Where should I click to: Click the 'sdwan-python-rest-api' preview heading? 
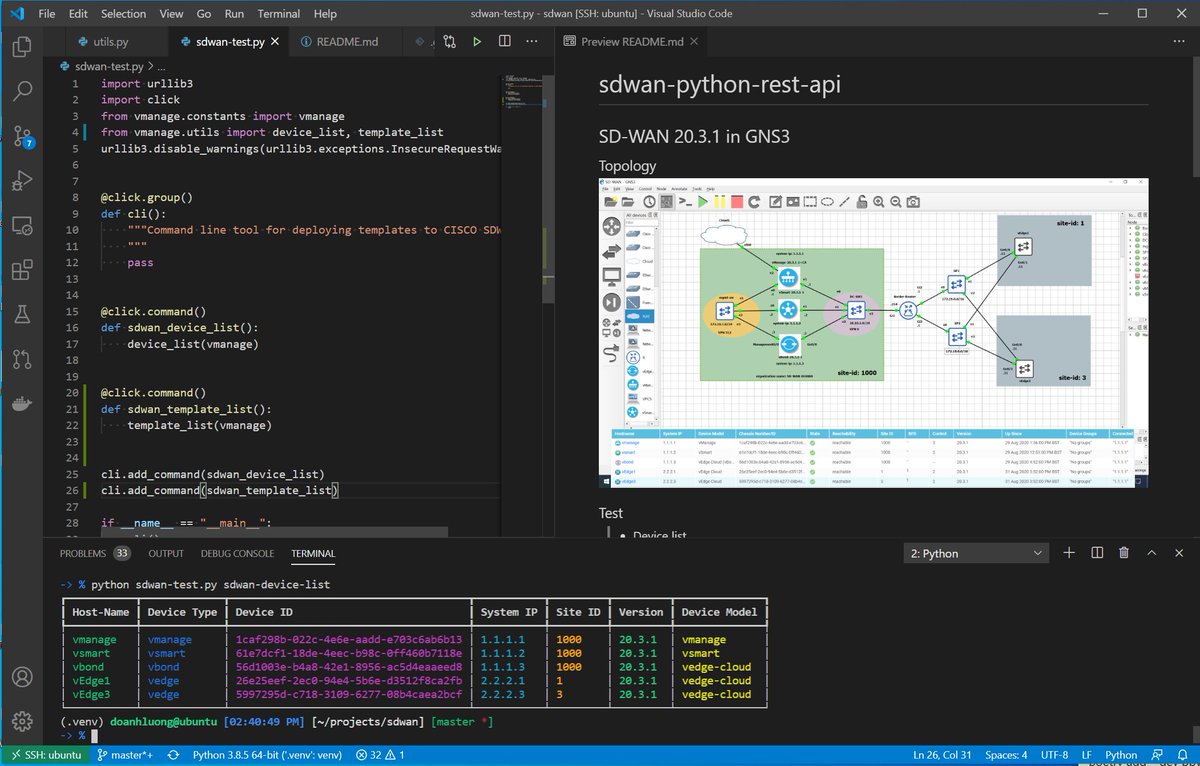pos(719,84)
